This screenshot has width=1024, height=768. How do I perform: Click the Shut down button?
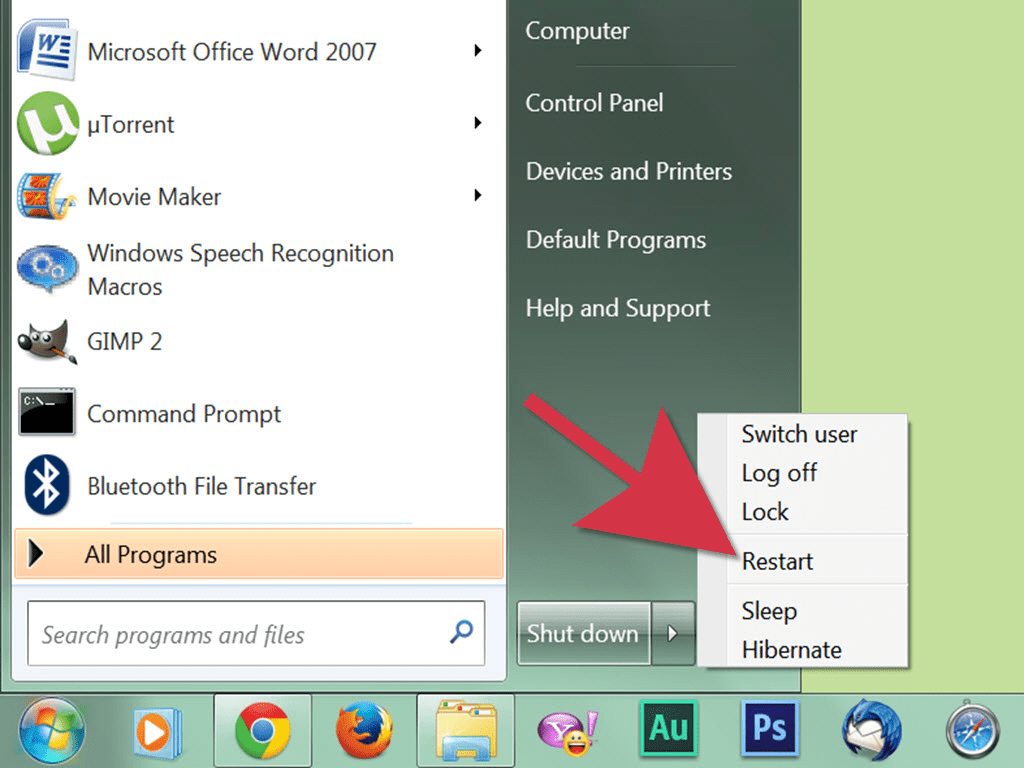(x=583, y=633)
